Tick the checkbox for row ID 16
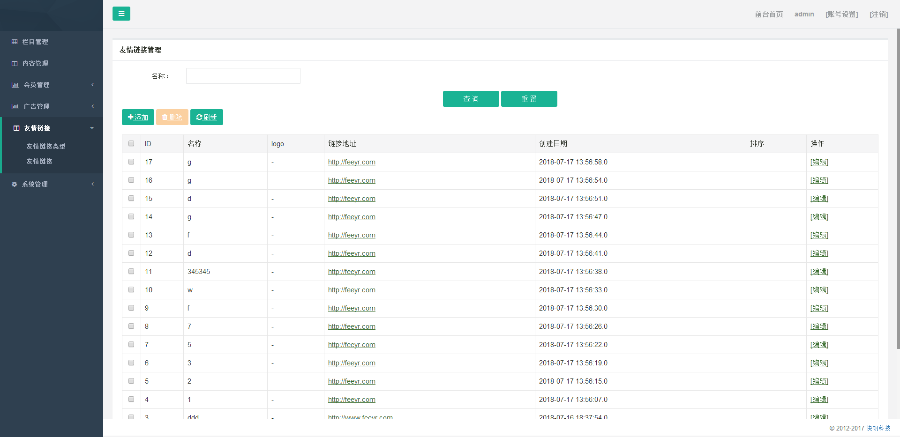The height and width of the screenshot is (437, 900). click(x=131, y=180)
